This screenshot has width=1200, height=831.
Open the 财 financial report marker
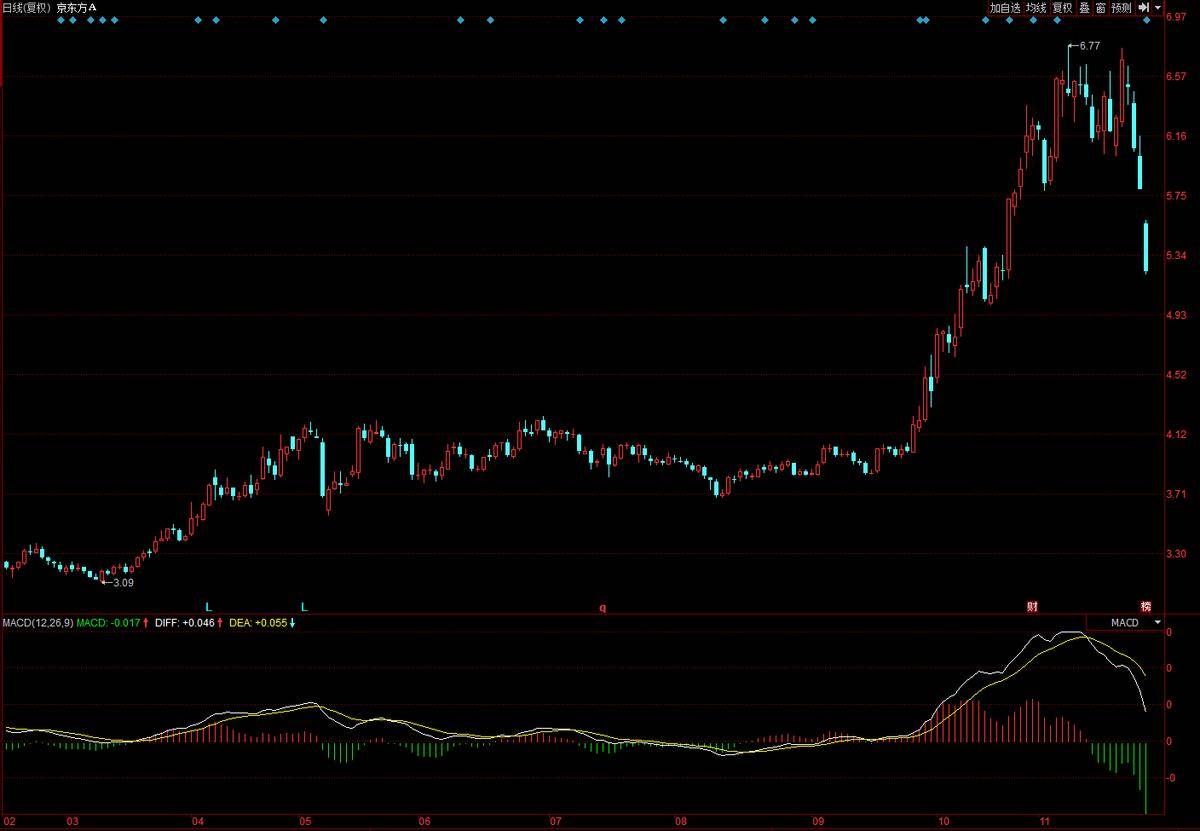(1033, 607)
